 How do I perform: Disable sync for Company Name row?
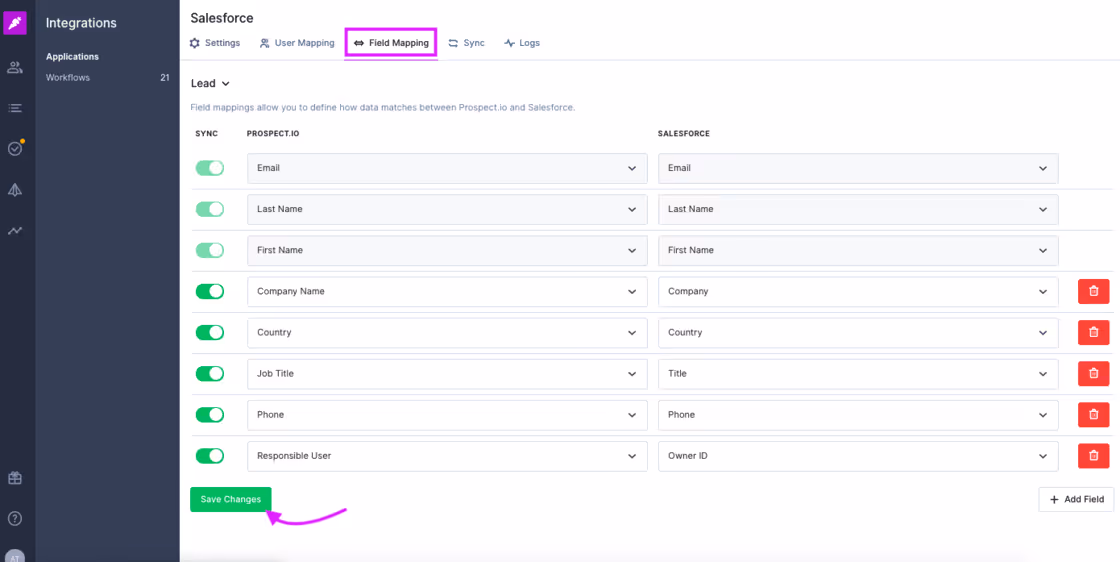pyautogui.click(x=210, y=291)
